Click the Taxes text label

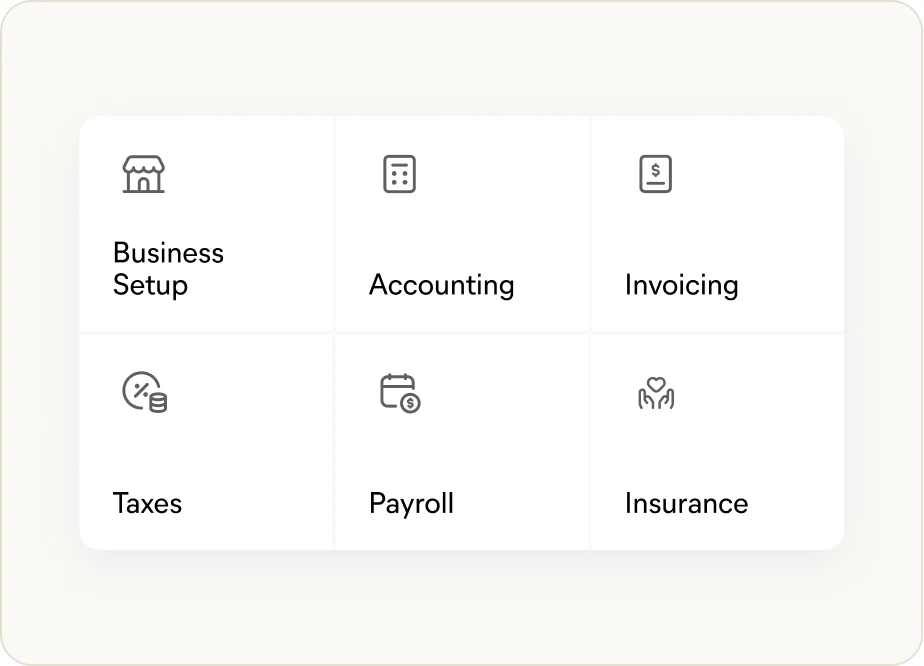click(x=147, y=503)
